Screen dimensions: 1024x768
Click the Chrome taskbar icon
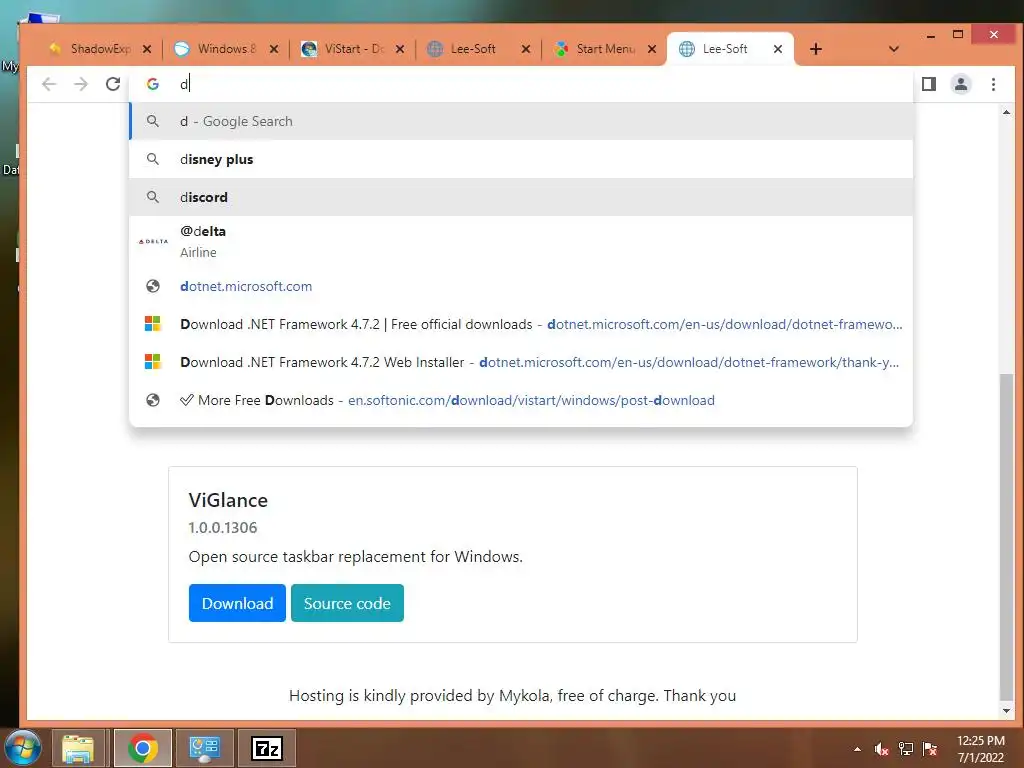pos(142,748)
